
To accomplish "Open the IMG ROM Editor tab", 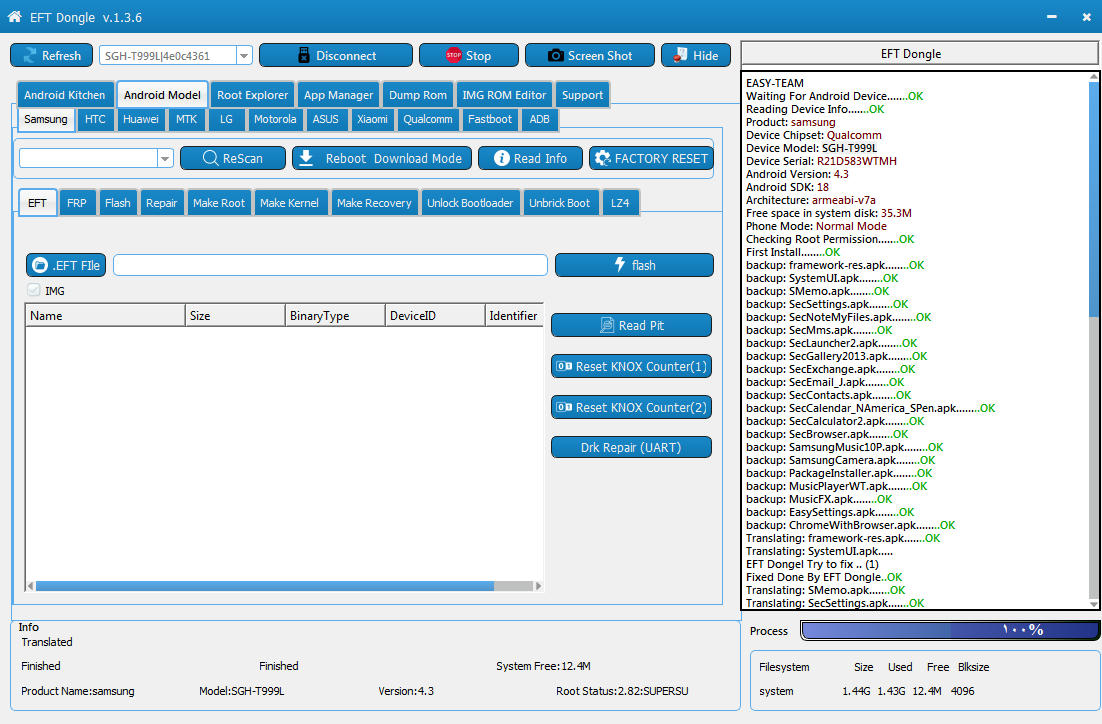I will coord(504,95).
